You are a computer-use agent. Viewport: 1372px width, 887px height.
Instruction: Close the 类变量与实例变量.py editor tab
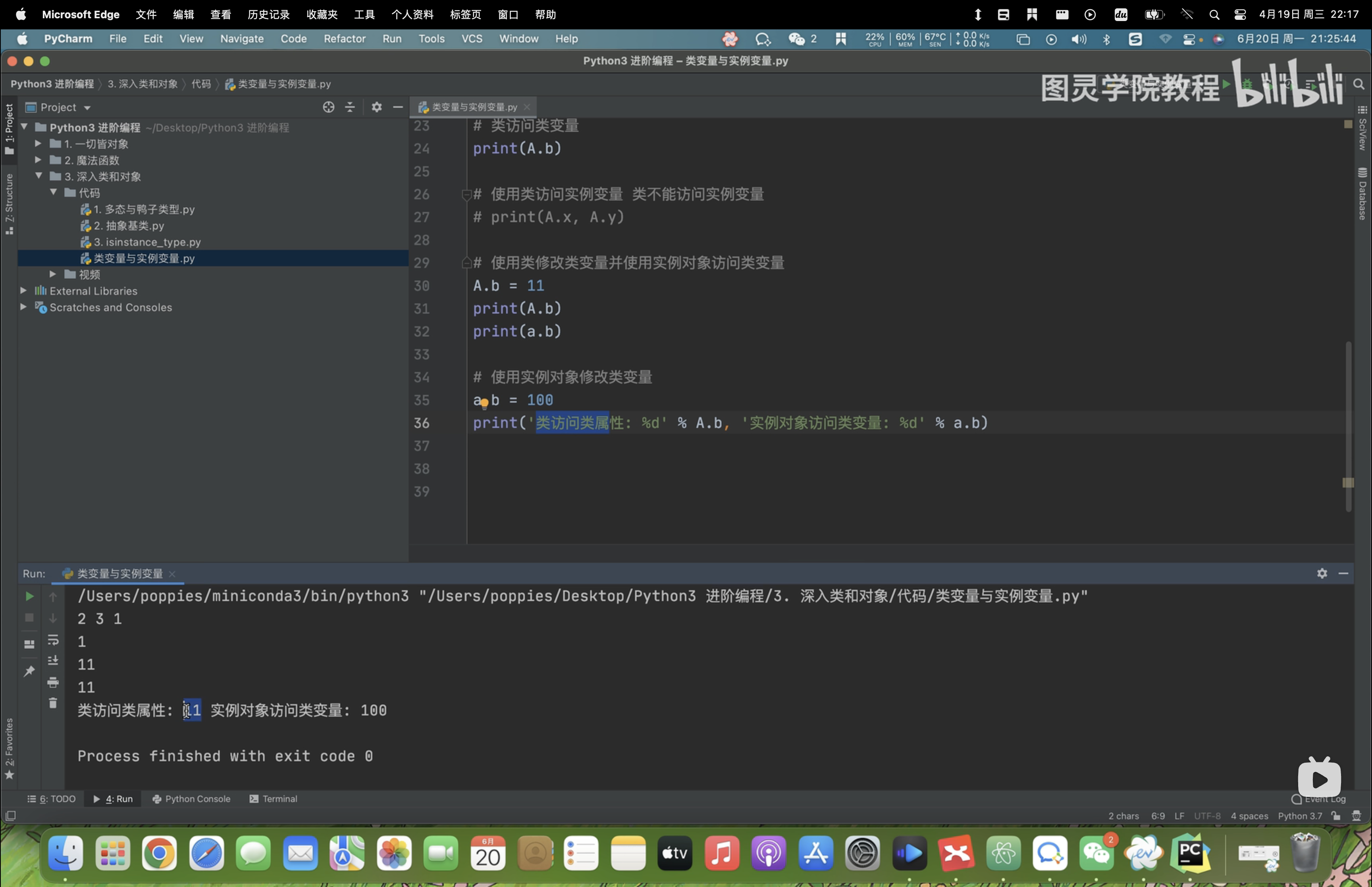pyautogui.click(x=527, y=107)
